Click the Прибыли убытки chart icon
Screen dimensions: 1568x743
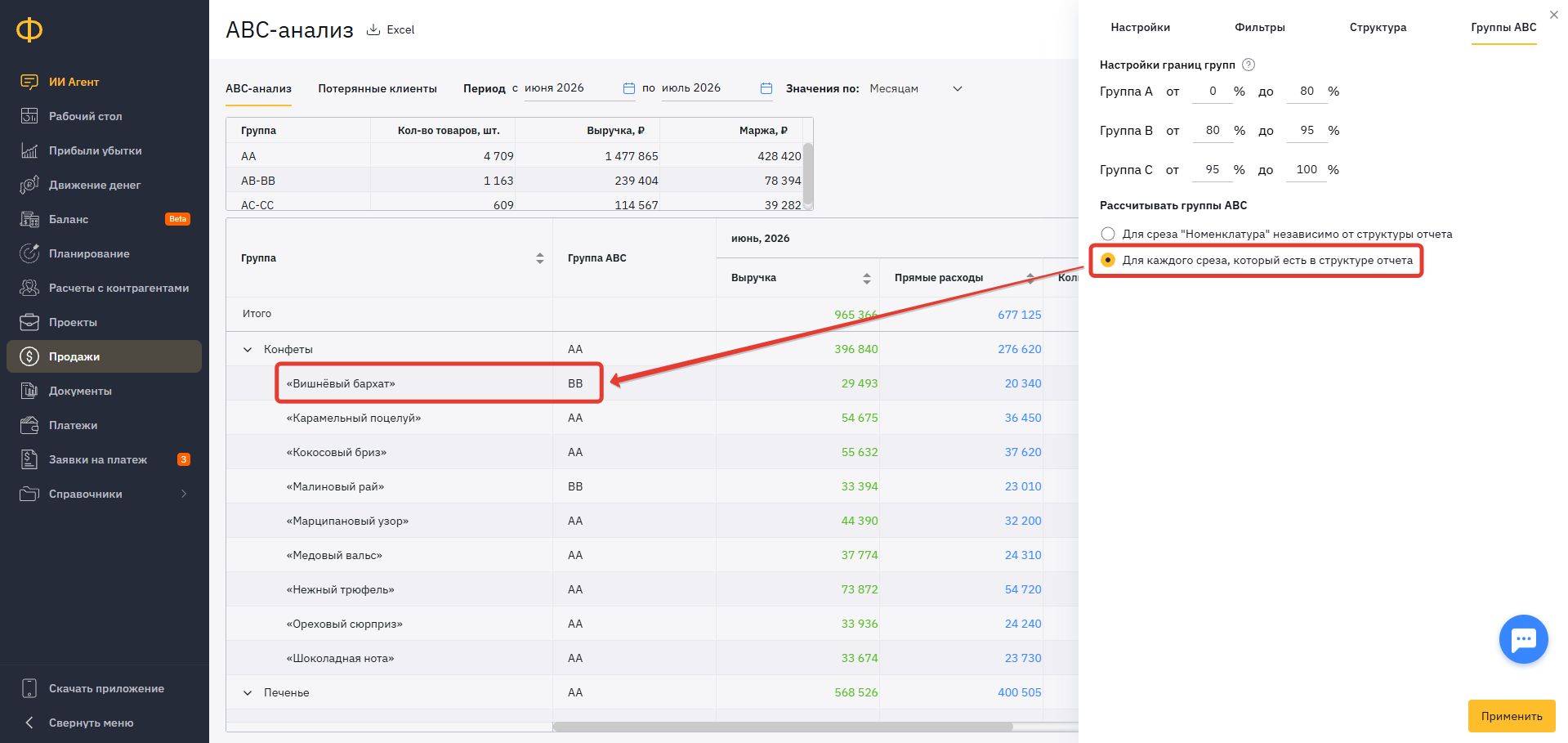tap(29, 150)
